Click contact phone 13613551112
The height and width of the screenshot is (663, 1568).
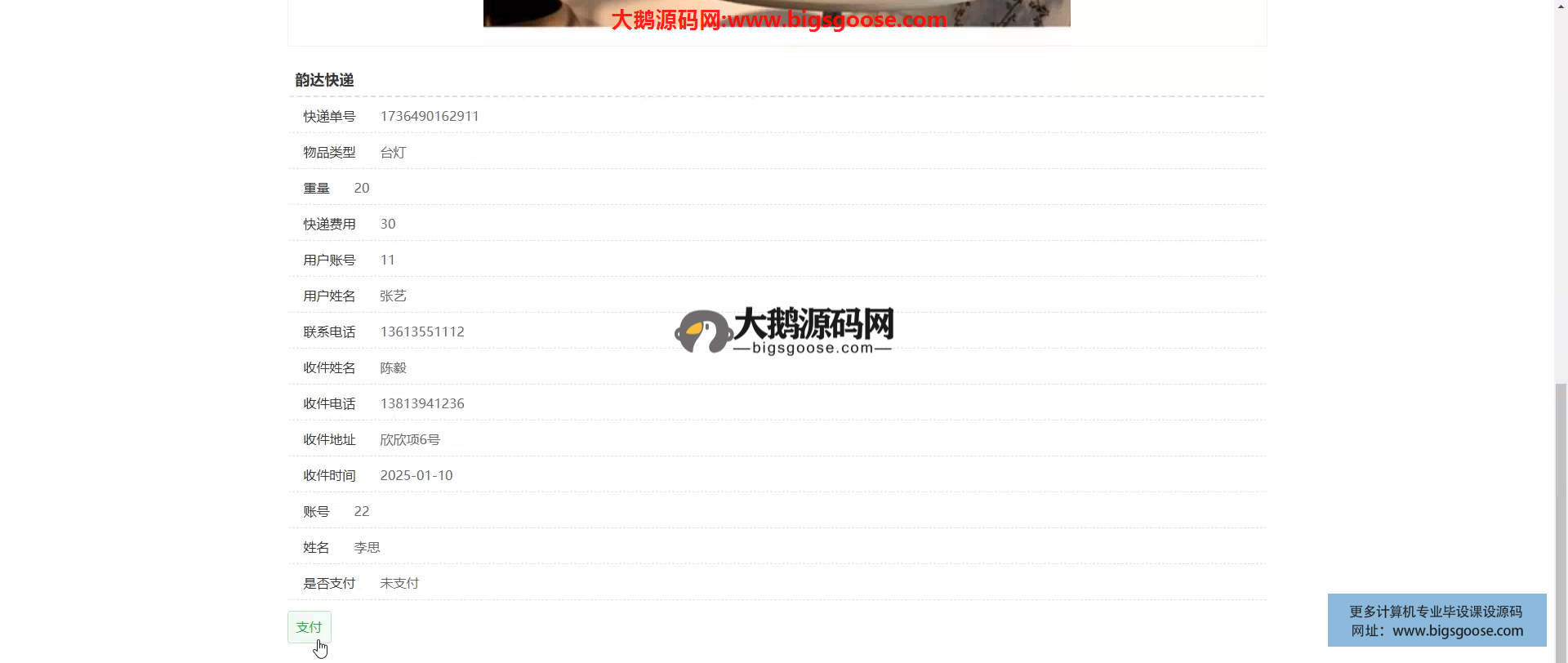(x=422, y=332)
